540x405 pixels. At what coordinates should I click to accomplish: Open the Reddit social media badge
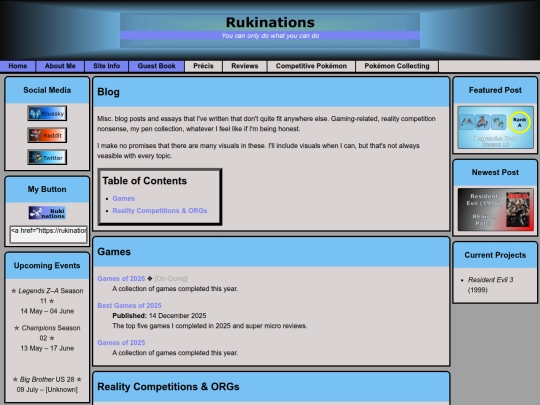pos(47,135)
